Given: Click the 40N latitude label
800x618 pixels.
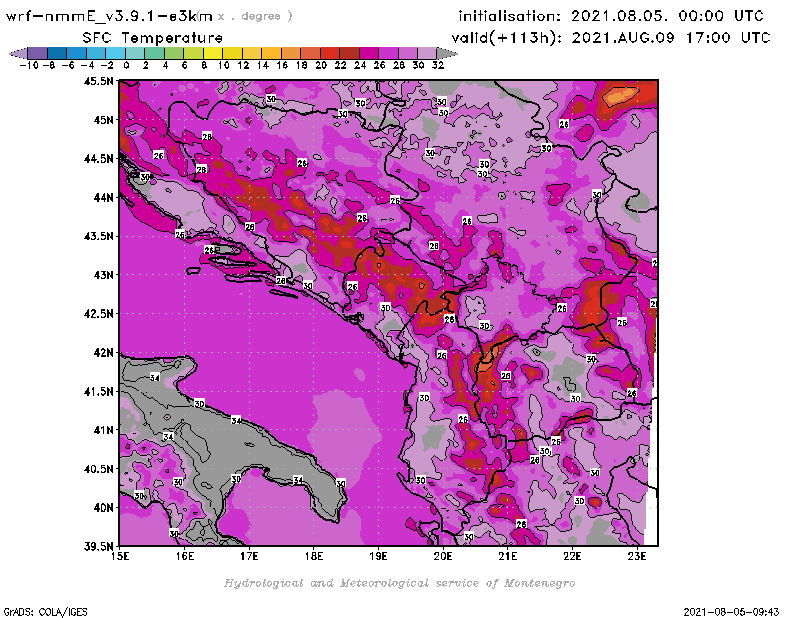Looking at the screenshot, I should (x=103, y=508).
